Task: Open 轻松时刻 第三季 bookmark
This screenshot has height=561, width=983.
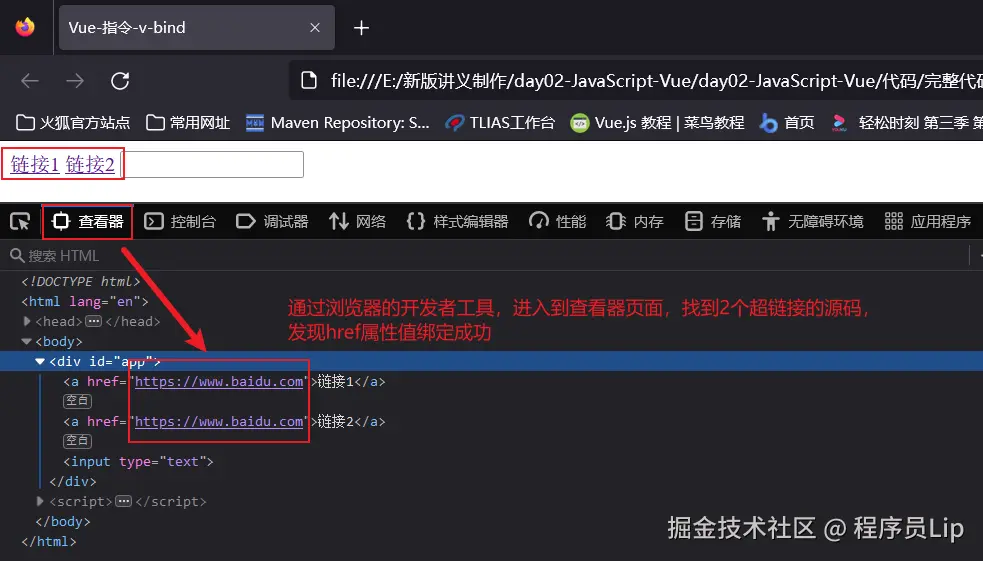Action: pos(907,122)
